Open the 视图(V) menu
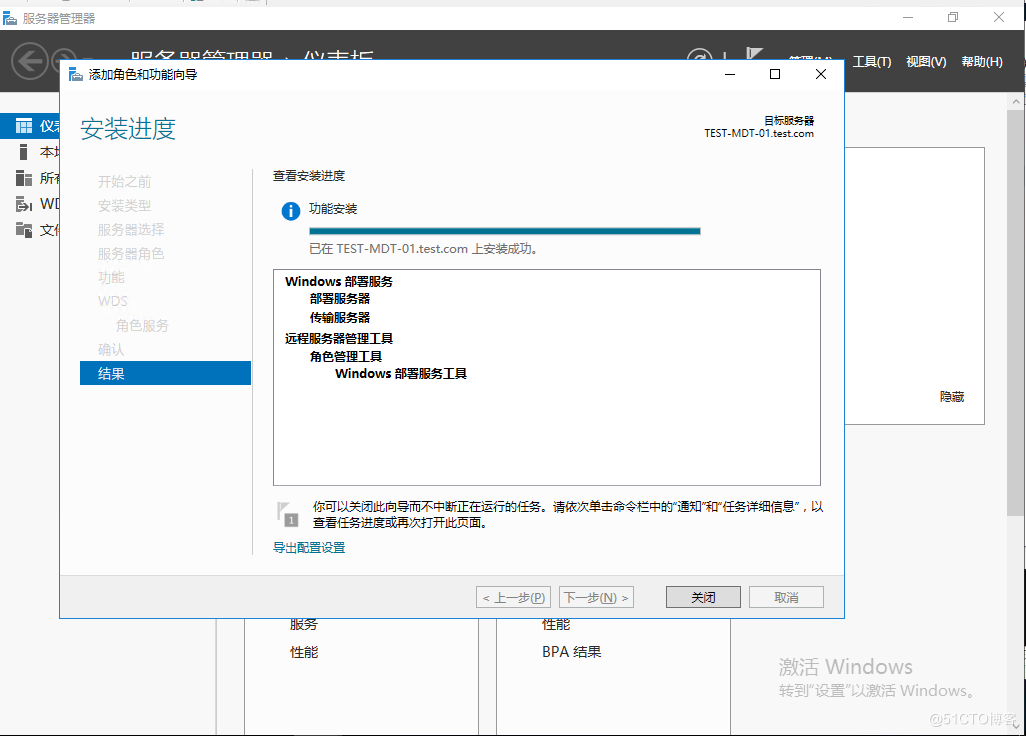The height and width of the screenshot is (736, 1026). 926,61
